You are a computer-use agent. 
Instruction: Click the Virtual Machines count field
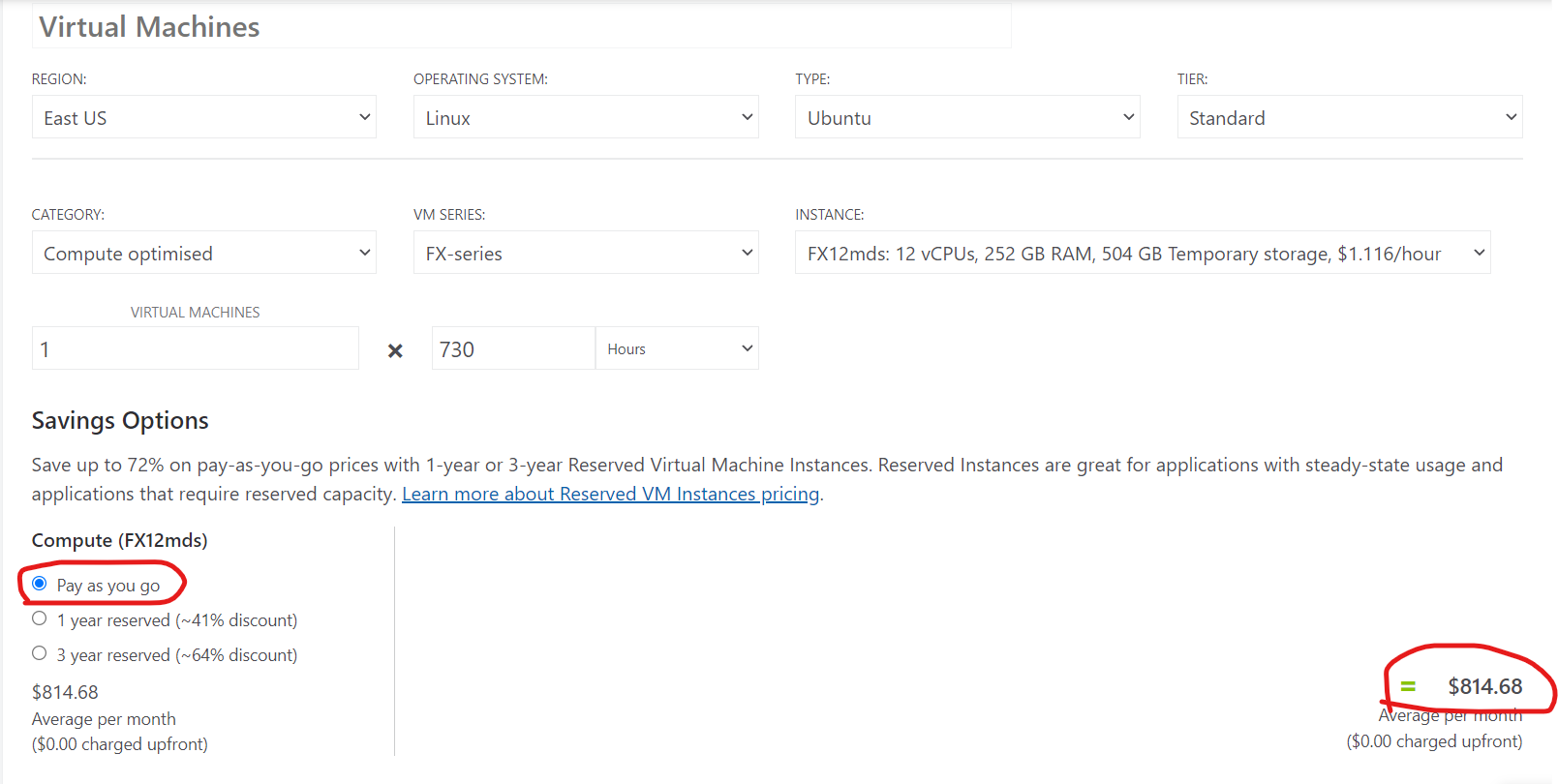(196, 348)
